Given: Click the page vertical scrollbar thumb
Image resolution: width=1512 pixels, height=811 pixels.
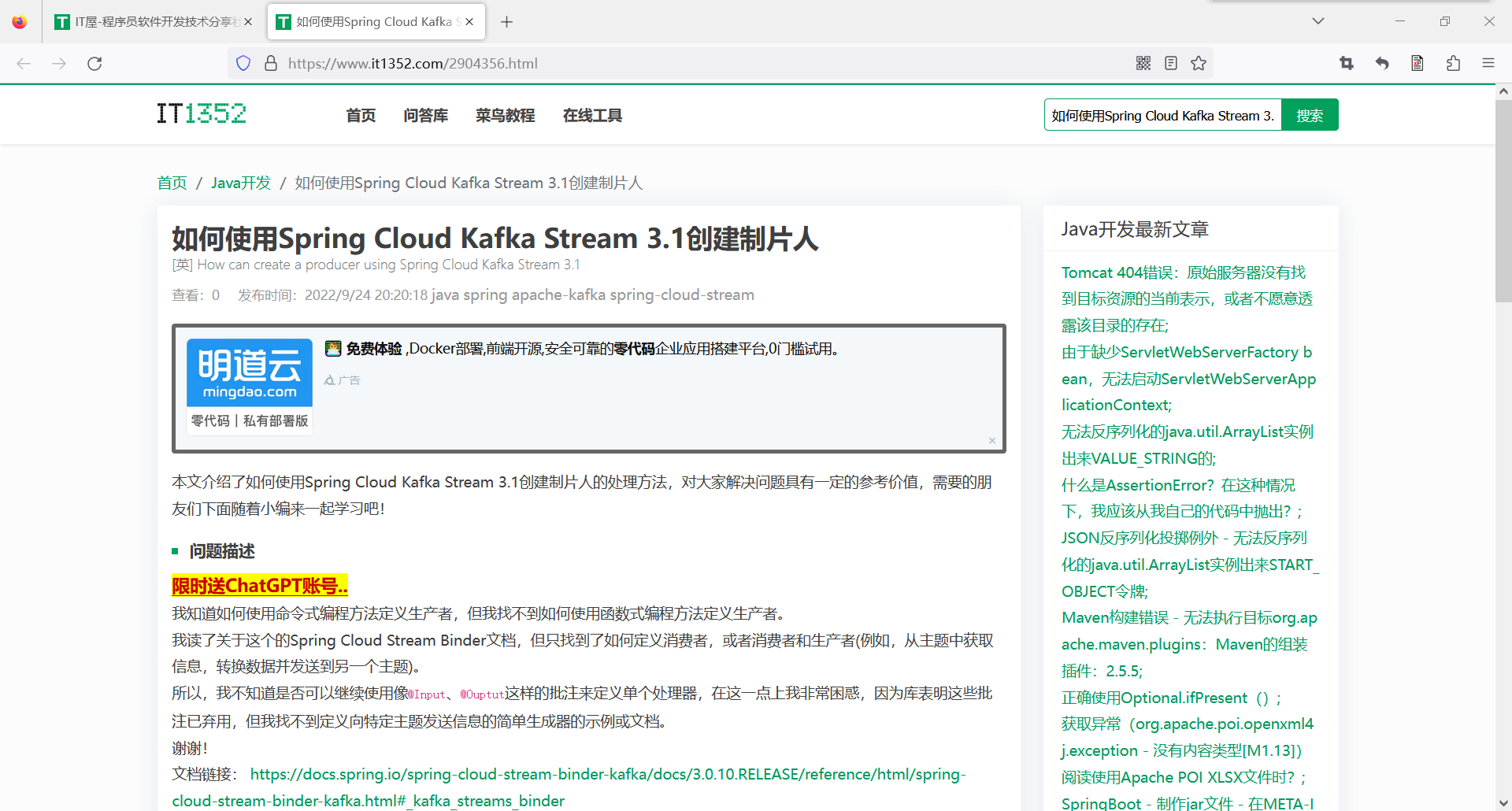Looking at the screenshot, I should click(x=1503, y=201).
